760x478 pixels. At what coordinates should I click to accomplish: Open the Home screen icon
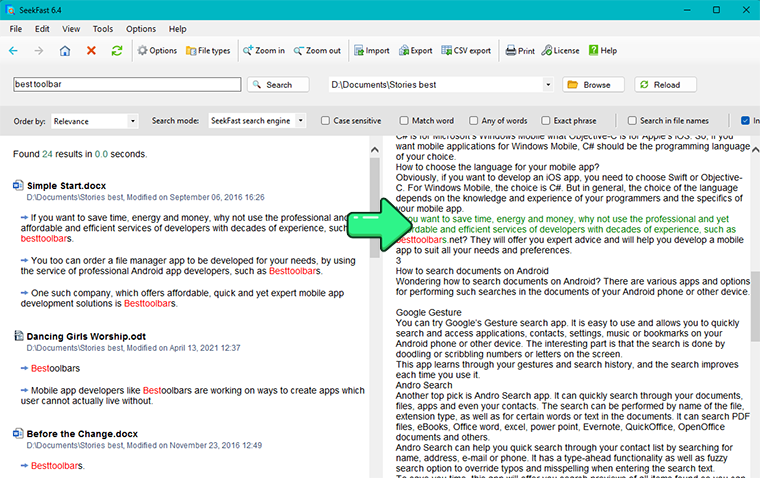(65, 50)
